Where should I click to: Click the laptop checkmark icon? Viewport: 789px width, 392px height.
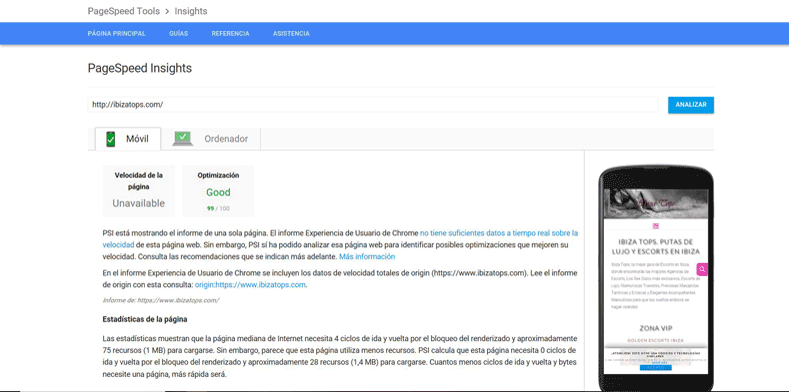[183, 138]
